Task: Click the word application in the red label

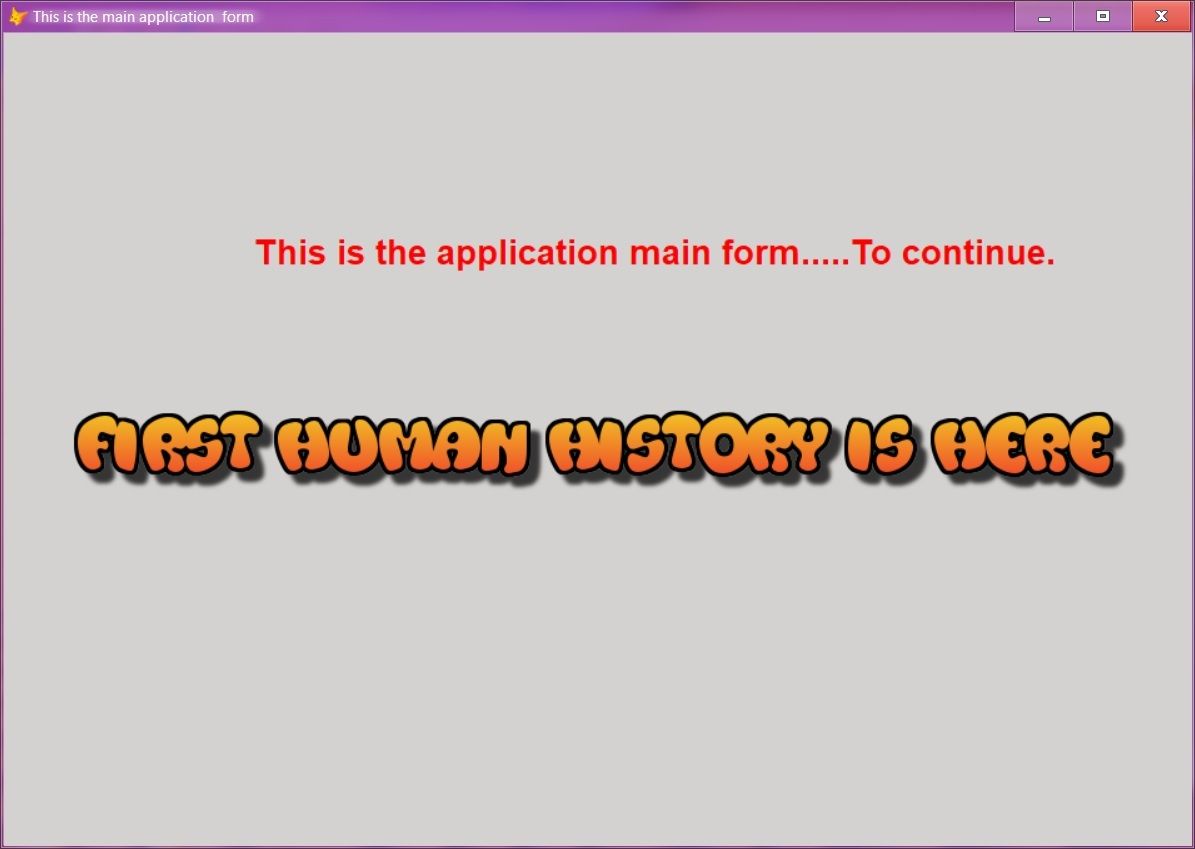Action: (x=530, y=253)
